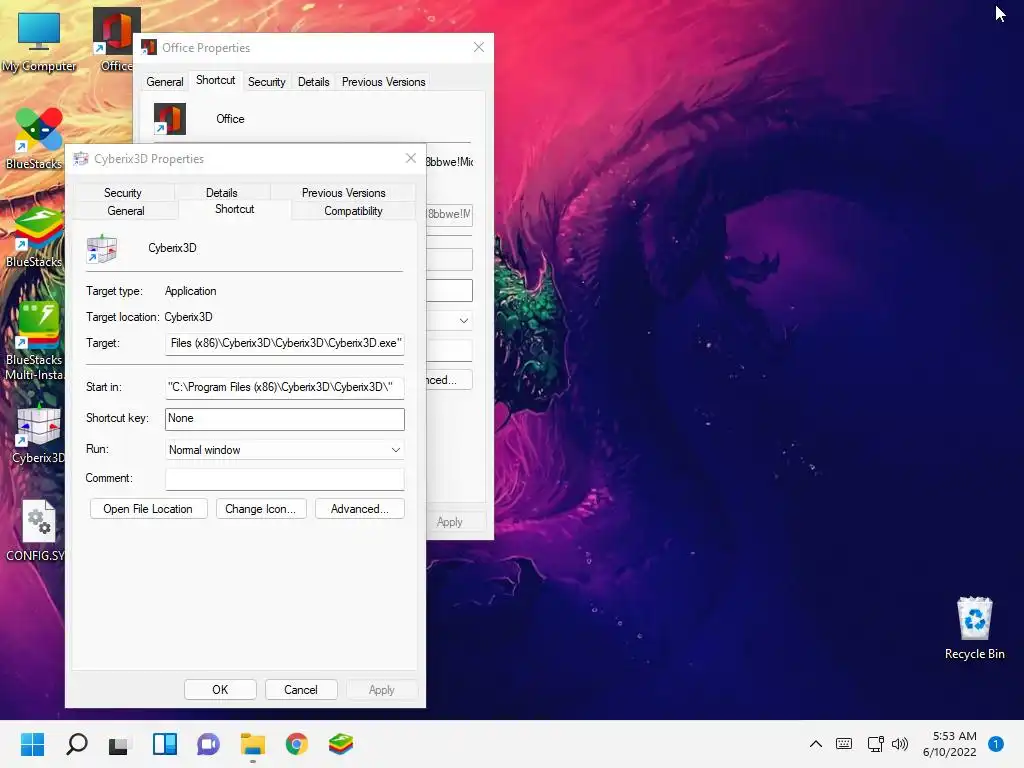Switch to General tab in Cyberix3D Properties

click(x=125, y=211)
